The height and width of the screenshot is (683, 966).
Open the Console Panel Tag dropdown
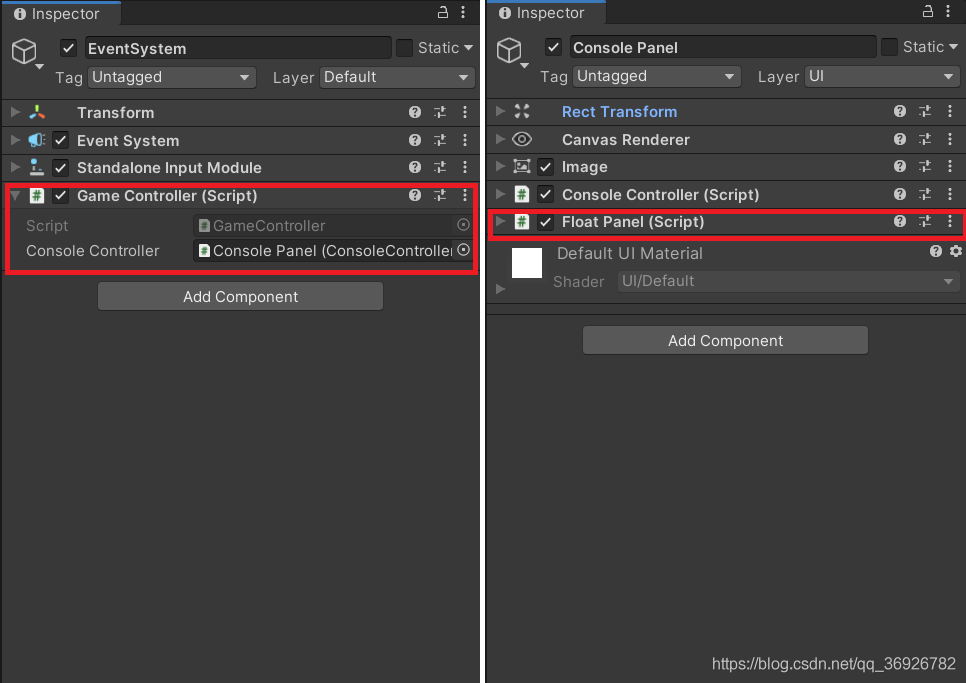[x=656, y=76]
